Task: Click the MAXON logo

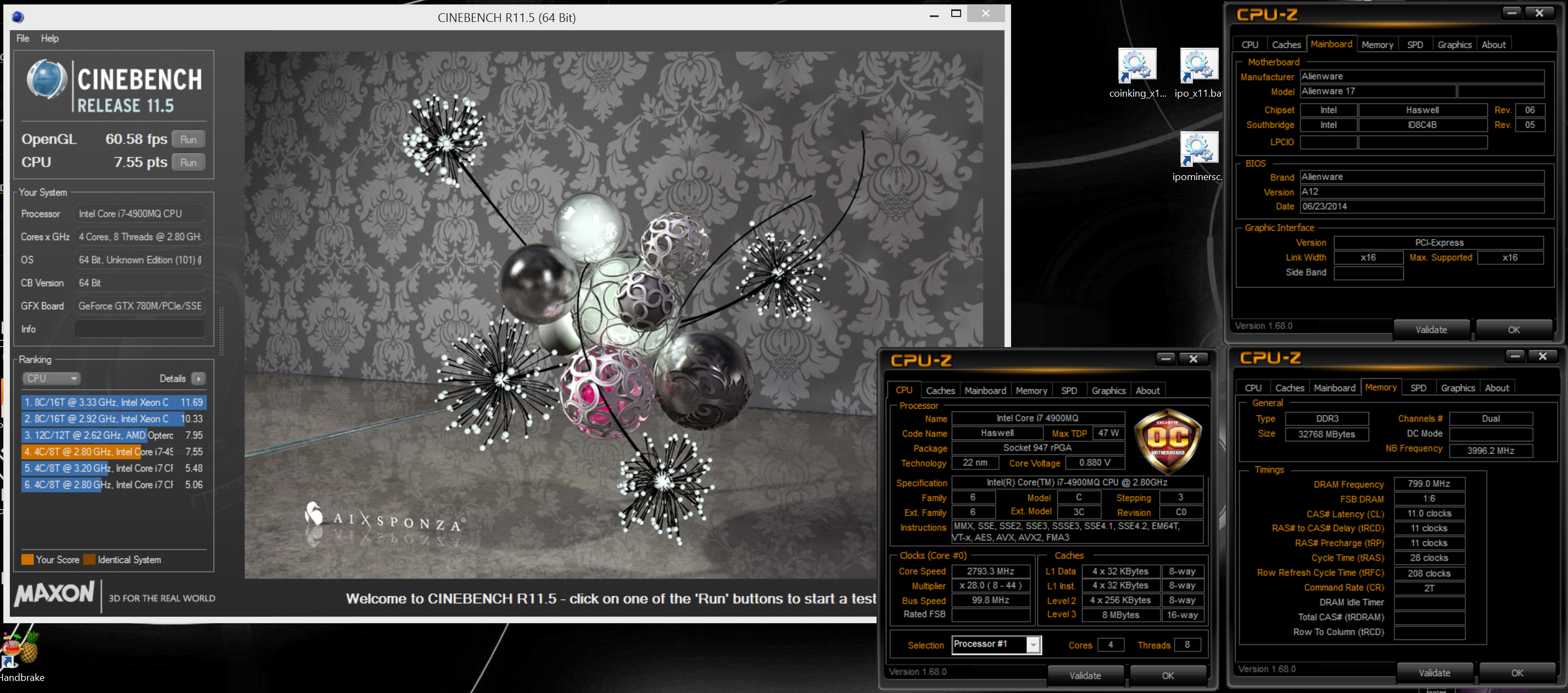Action: [55, 593]
